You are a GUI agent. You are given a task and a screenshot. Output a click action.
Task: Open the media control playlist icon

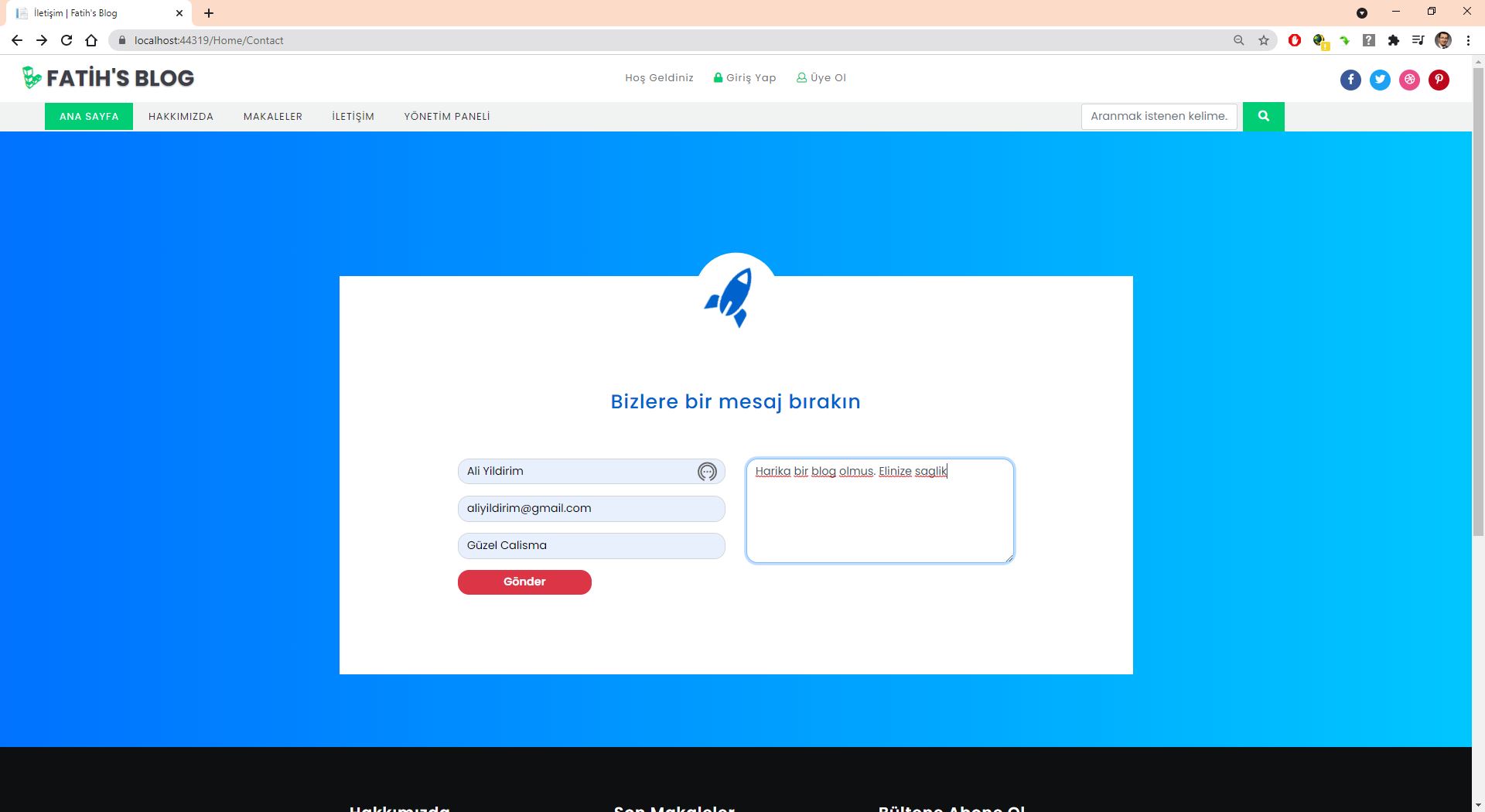1418,40
